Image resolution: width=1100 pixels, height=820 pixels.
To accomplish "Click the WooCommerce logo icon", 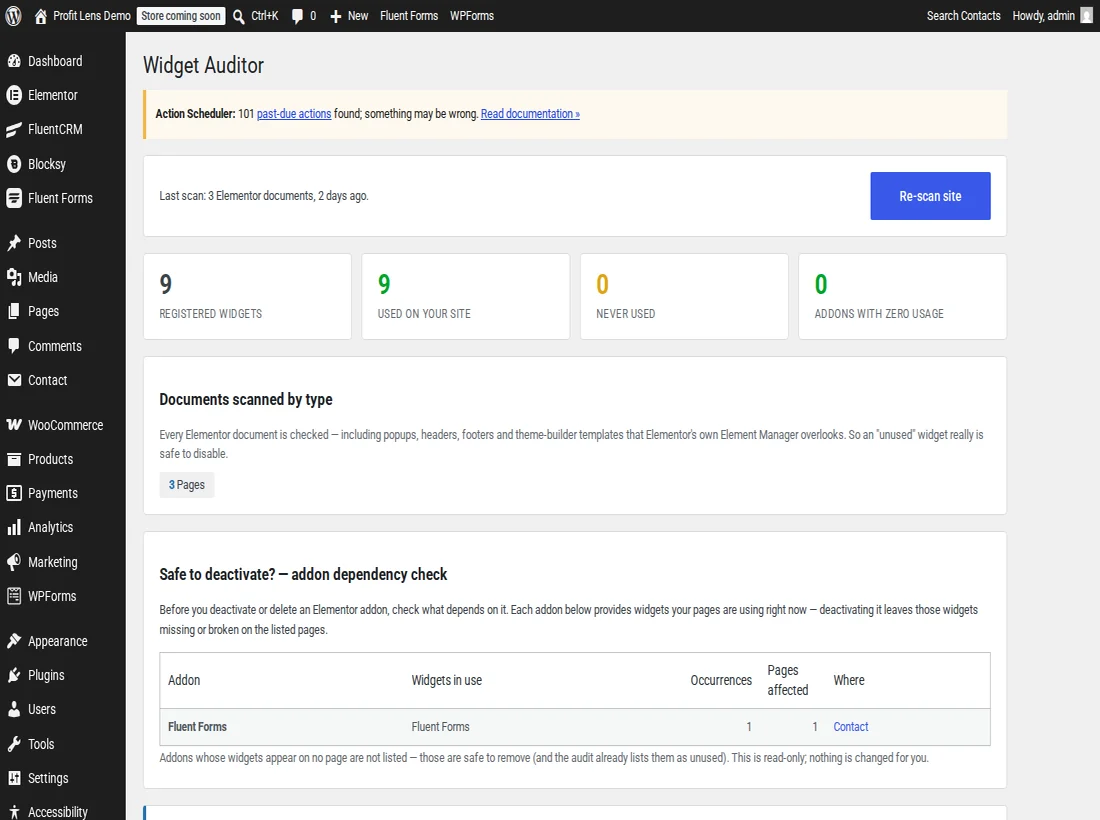I will [x=14, y=424].
